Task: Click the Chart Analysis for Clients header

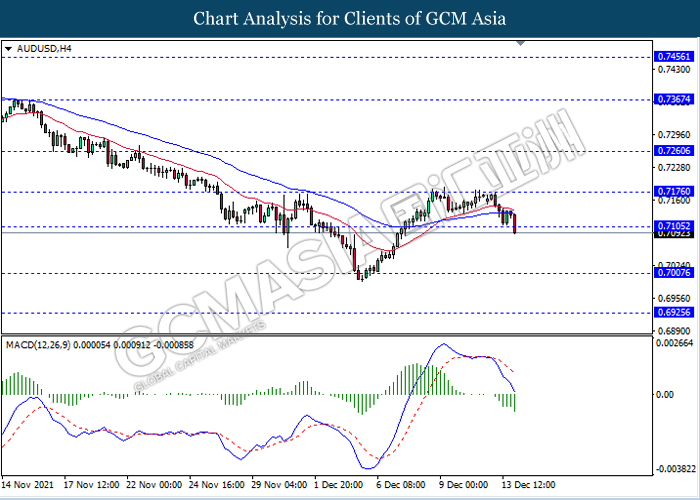Action: (350, 19)
